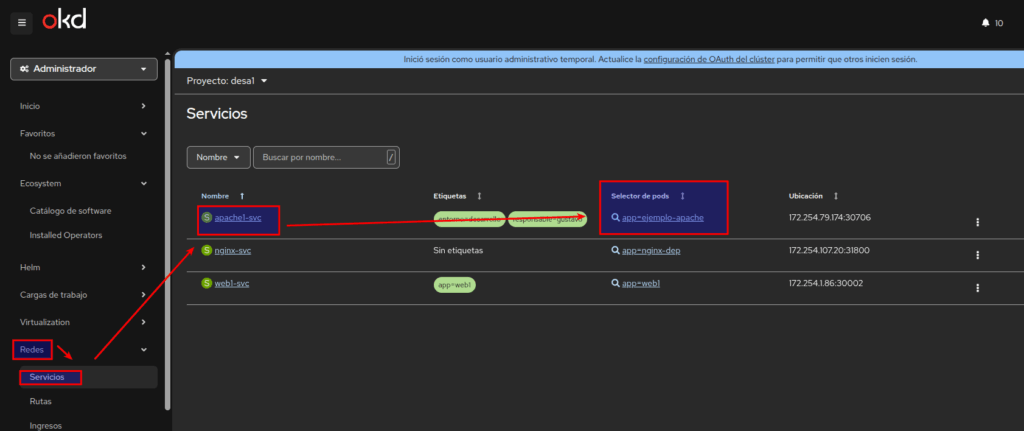The image size is (1024, 431).
Task: Open the Proyecto: desa1 dropdown
Action: click(227, 80)
